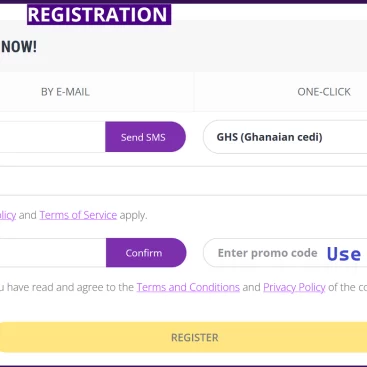Switch to the BY E-MAIL tab
Screen dimensions: 367x367
click(x=65, y=92)
